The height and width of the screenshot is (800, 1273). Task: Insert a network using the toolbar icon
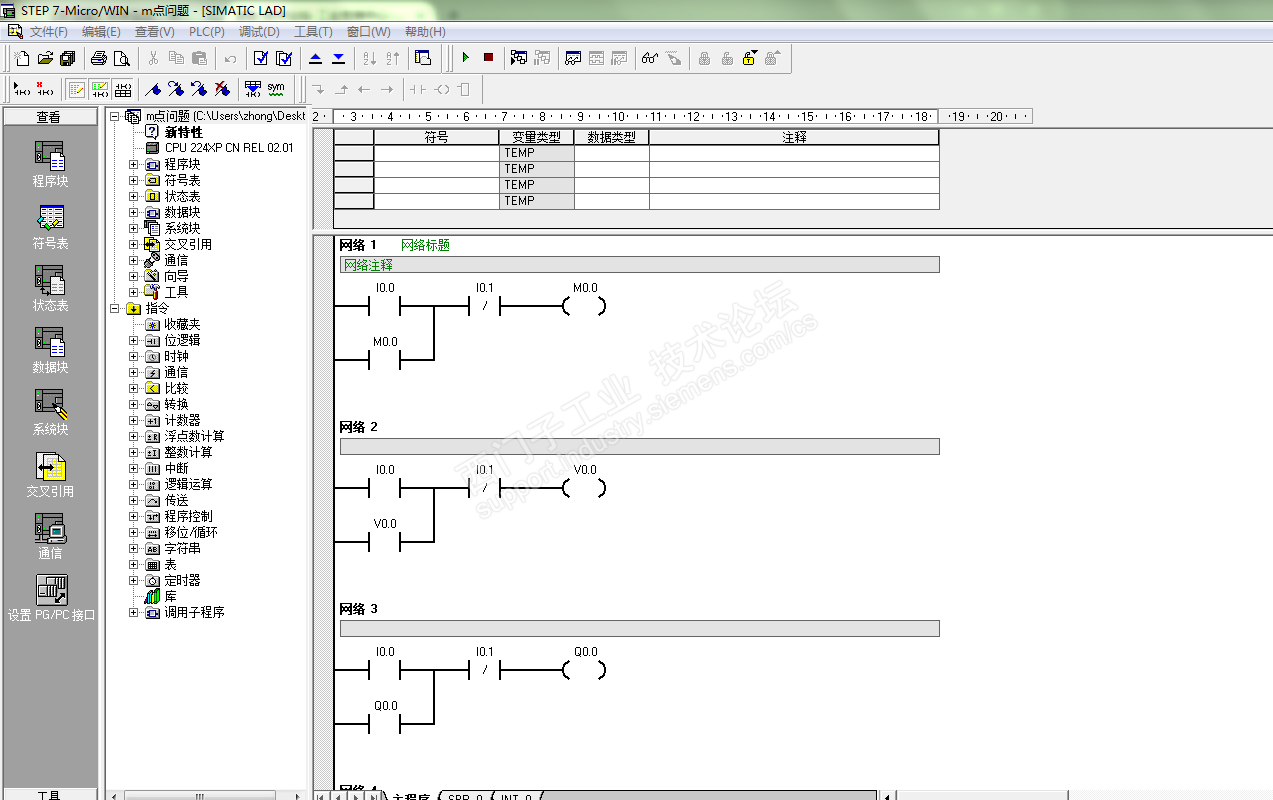(21, 89)
